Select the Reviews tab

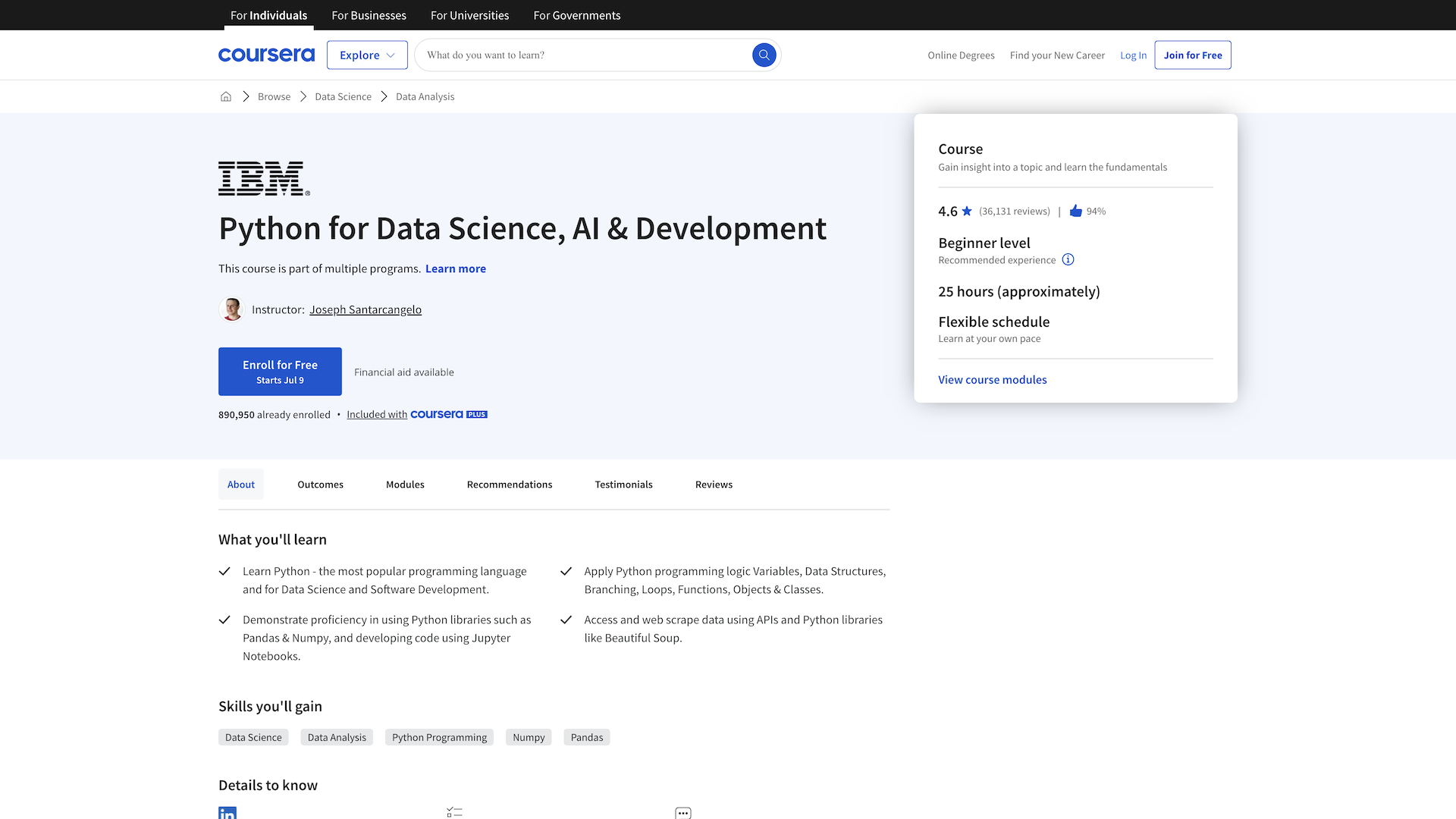click(x=714, y=484)
